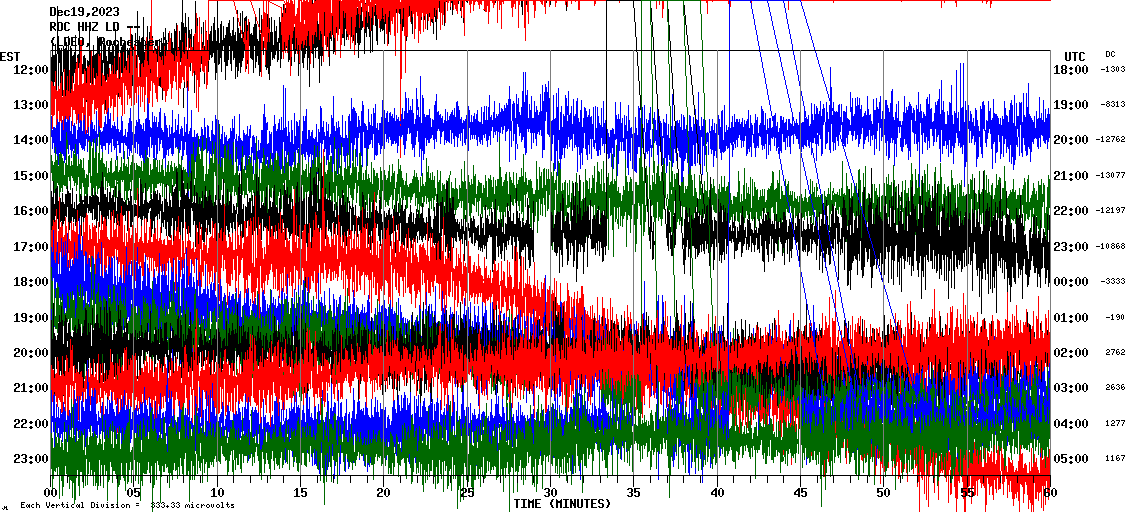Click the Each Vertical Division scale note
Screen dimensions: 1130x519
(127, 505)
